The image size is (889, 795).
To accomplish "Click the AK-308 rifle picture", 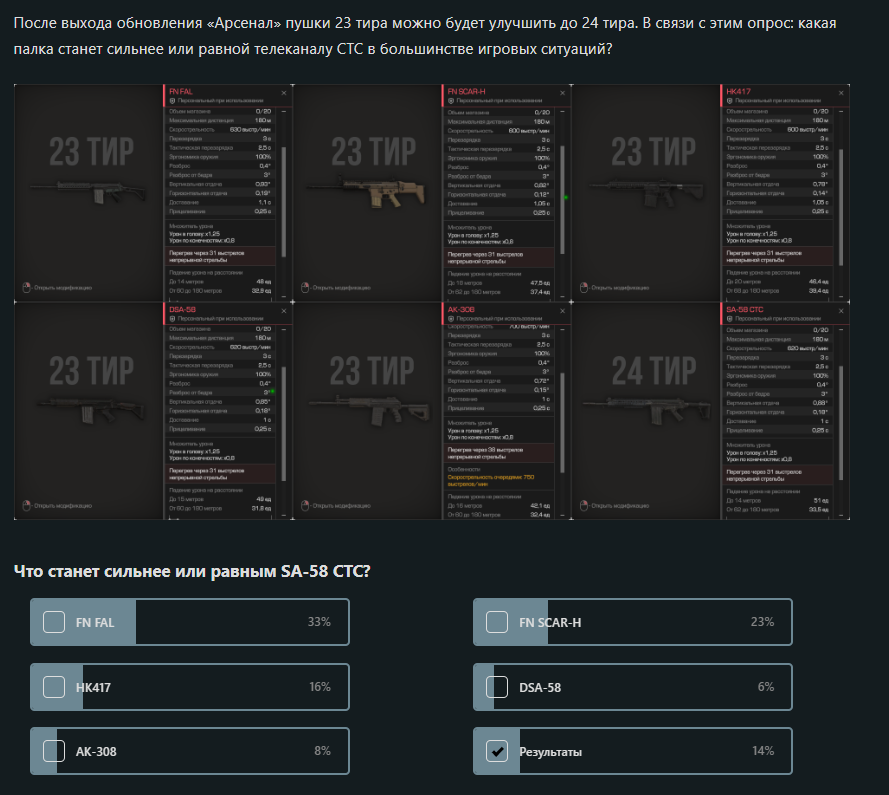I will click(x=369, y=408).
